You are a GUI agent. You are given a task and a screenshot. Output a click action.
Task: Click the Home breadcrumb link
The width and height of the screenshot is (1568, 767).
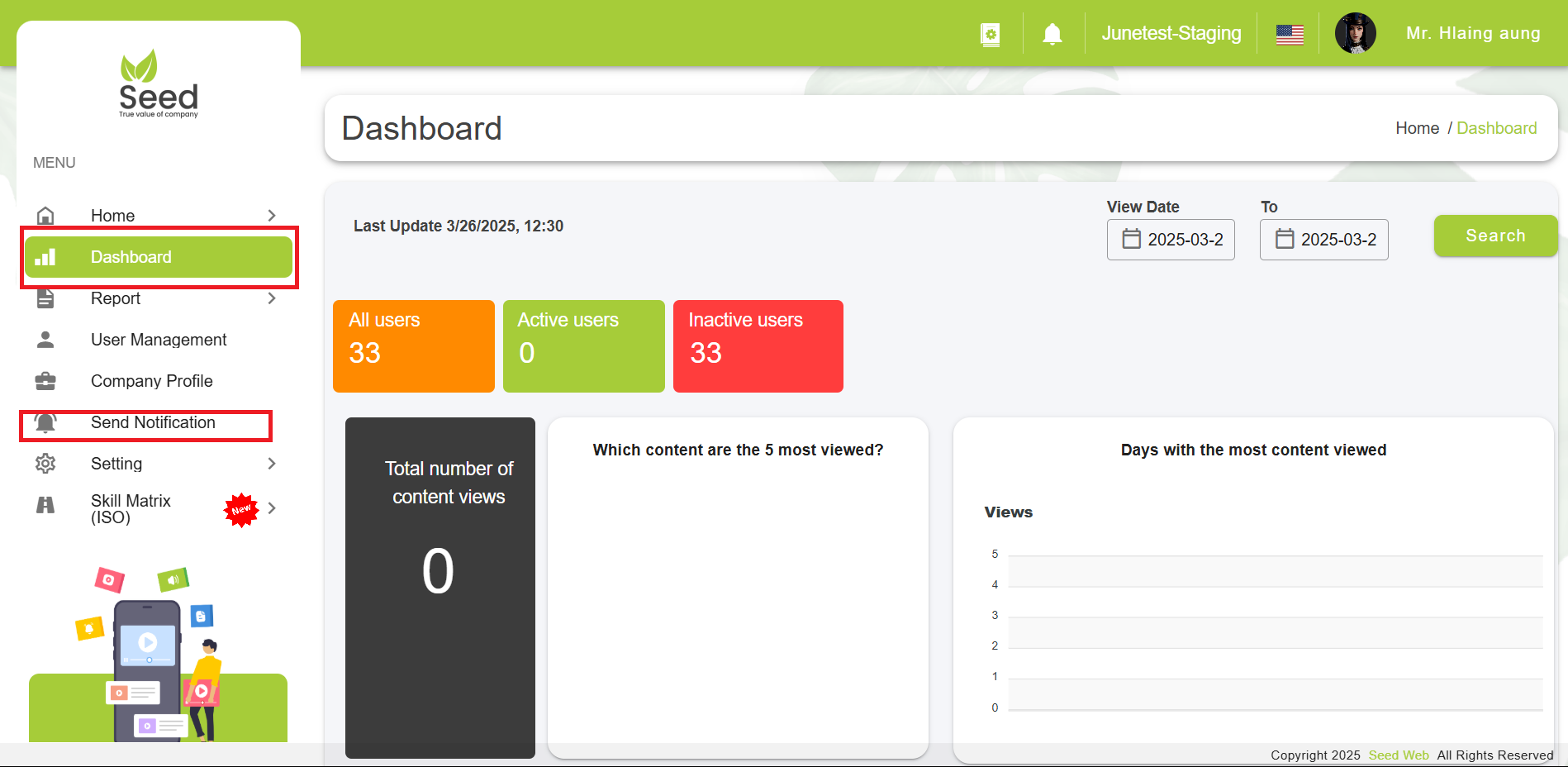tap(1417, 128)
